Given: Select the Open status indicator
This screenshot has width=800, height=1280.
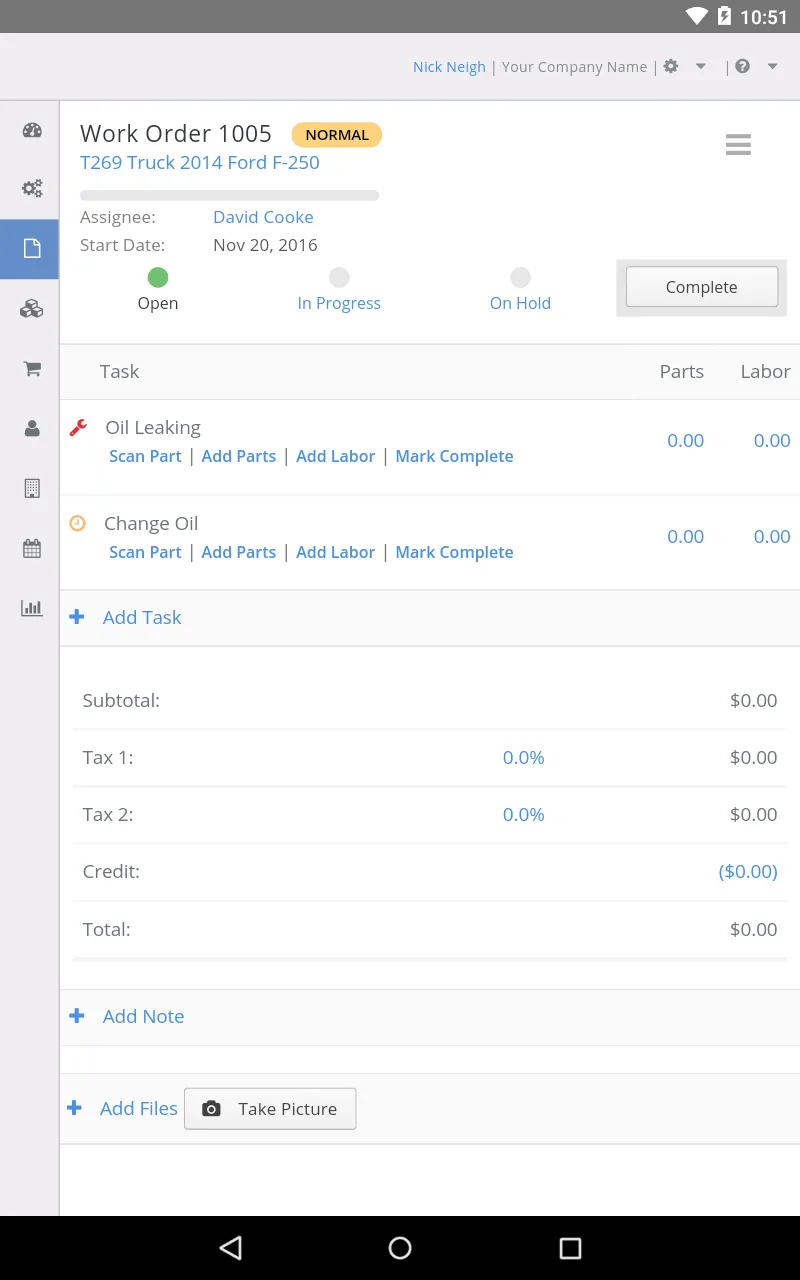Looking at the screenshot, I should pos(157,290).
